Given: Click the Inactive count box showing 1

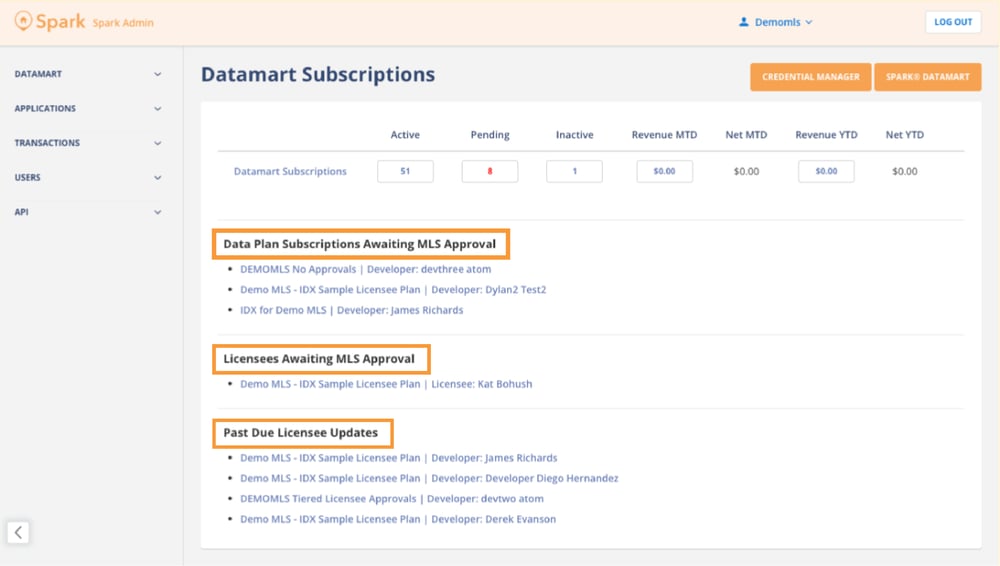Looking at the screenshot, I should 574,171.
